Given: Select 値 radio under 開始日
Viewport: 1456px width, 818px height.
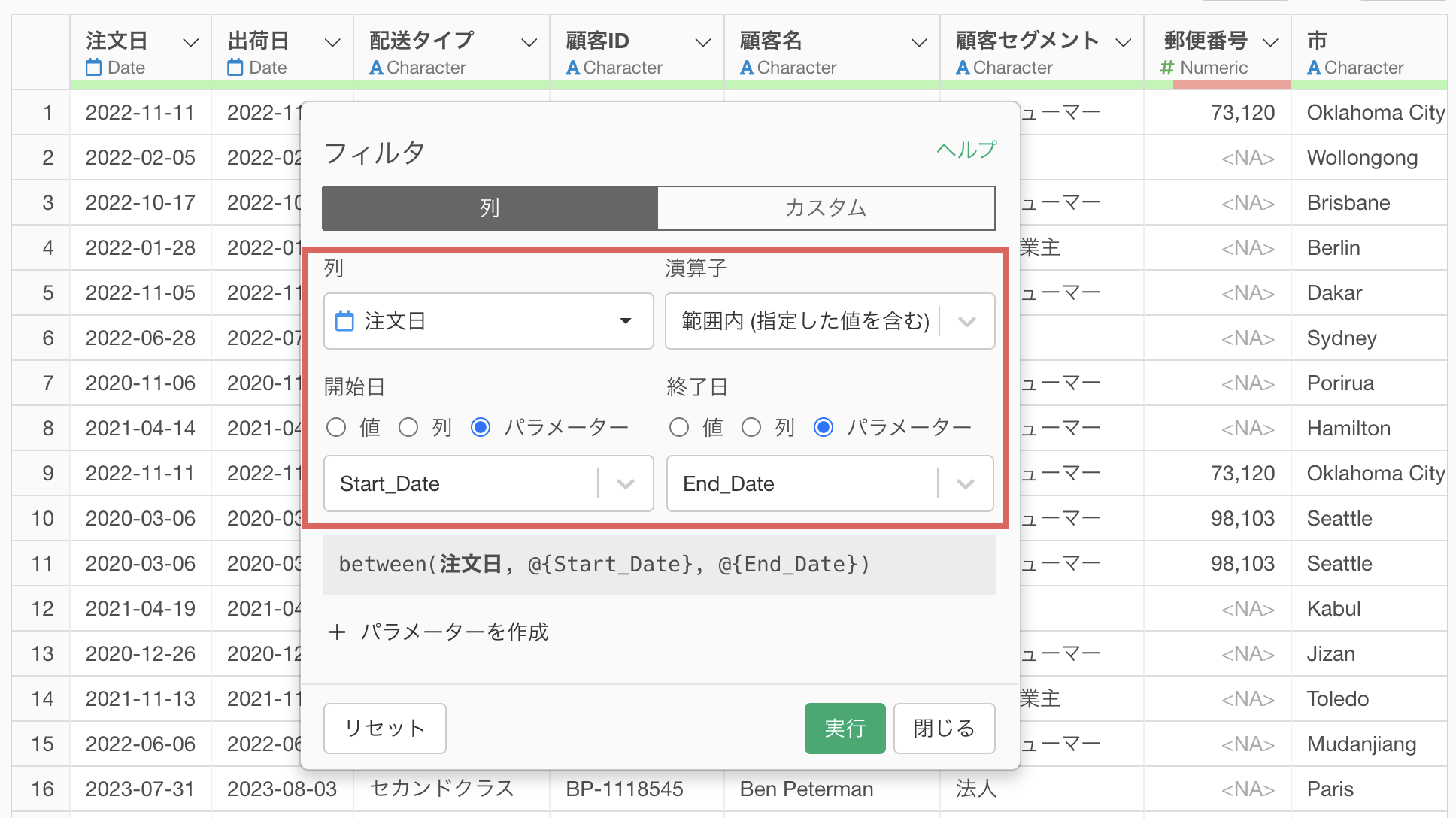Looking at the screenshot, I should point(336,428).
